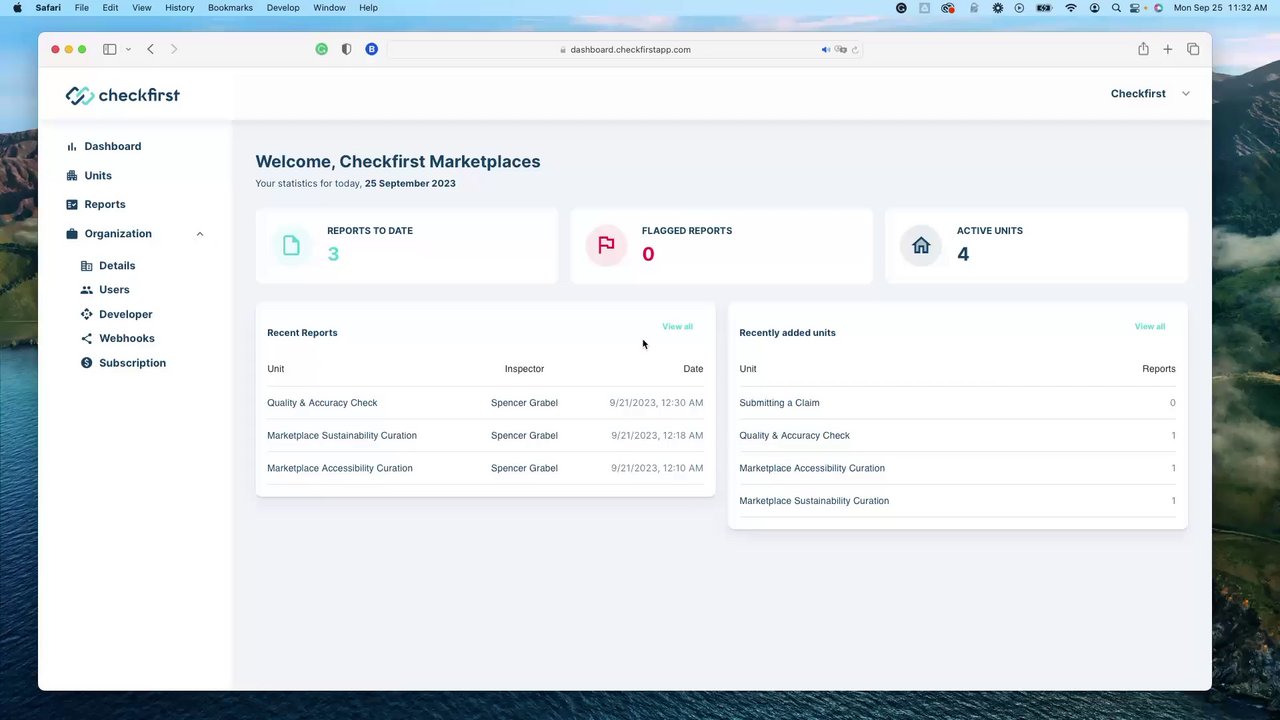Screen dimensions: 1280x720
Task: Click the Grammarly extension icon in Safari toolbar
Action: (322, 49)
